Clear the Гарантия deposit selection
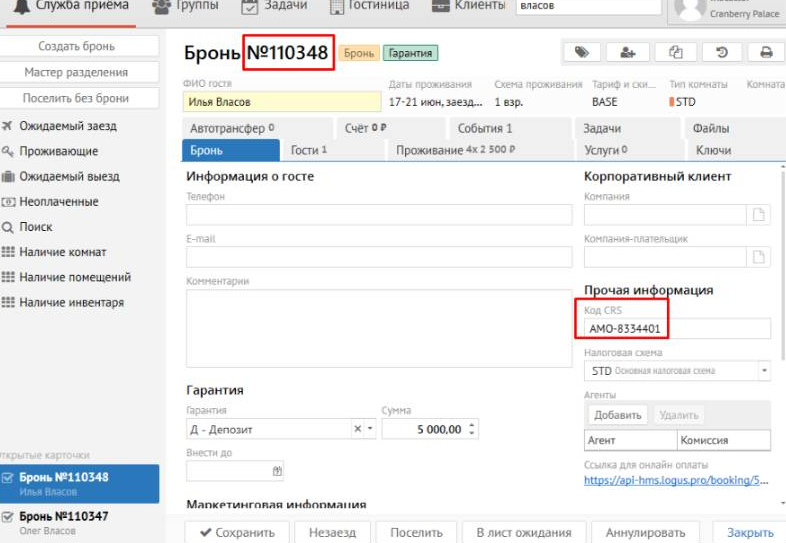The height and width of the screenshot is (543, 786). [358, 429]
